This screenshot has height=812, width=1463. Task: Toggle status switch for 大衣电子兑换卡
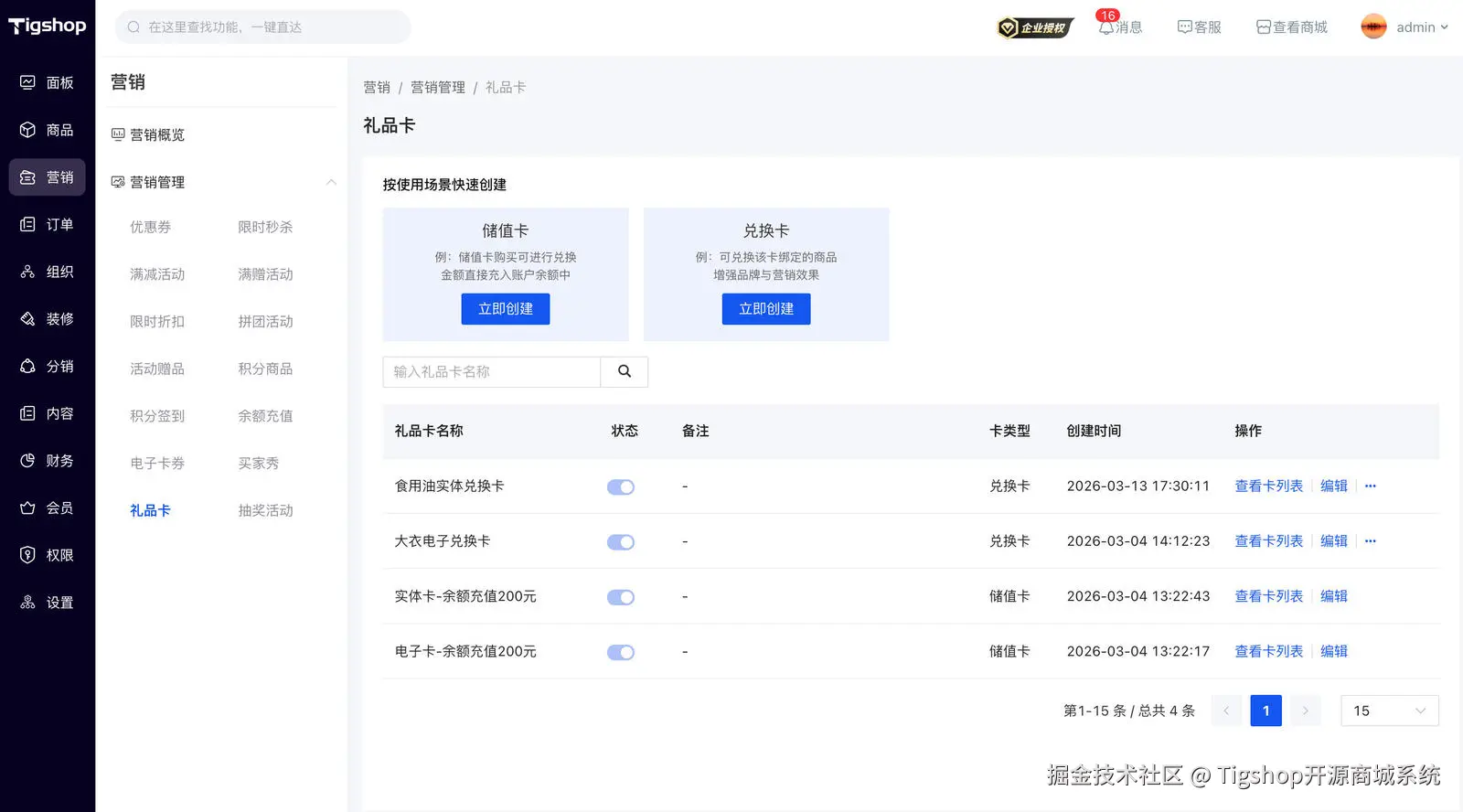tap(621, 542)
